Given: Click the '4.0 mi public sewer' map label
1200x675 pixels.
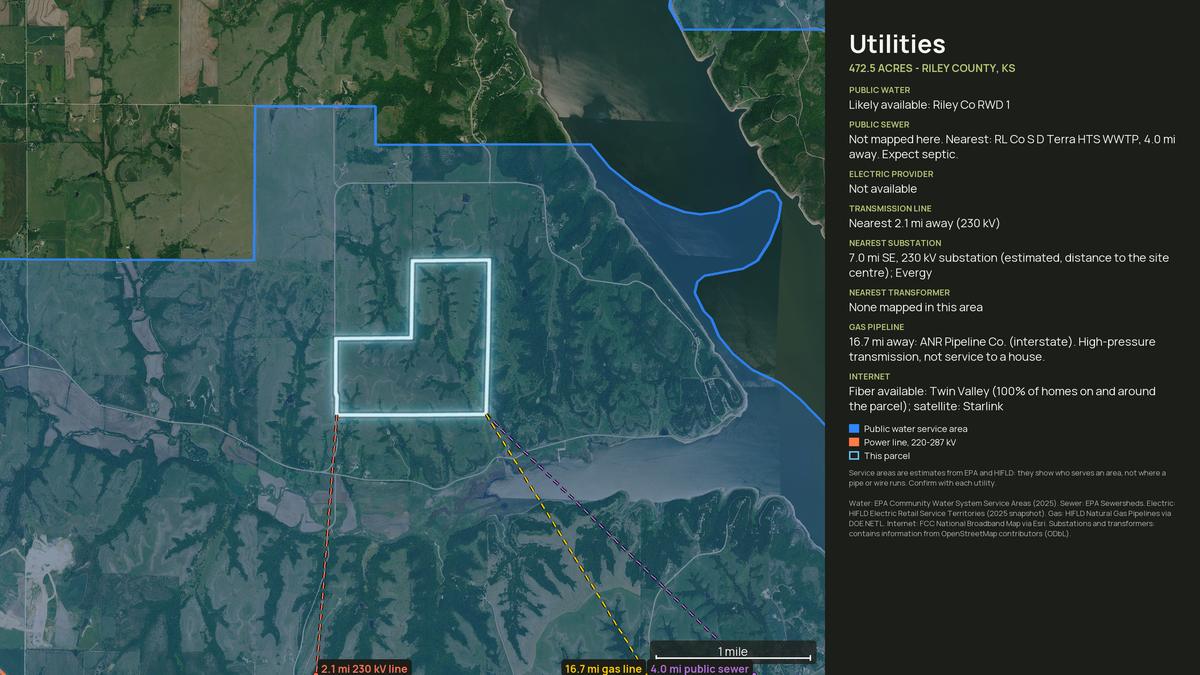Looking at the screenshot, I should (700, 668).
